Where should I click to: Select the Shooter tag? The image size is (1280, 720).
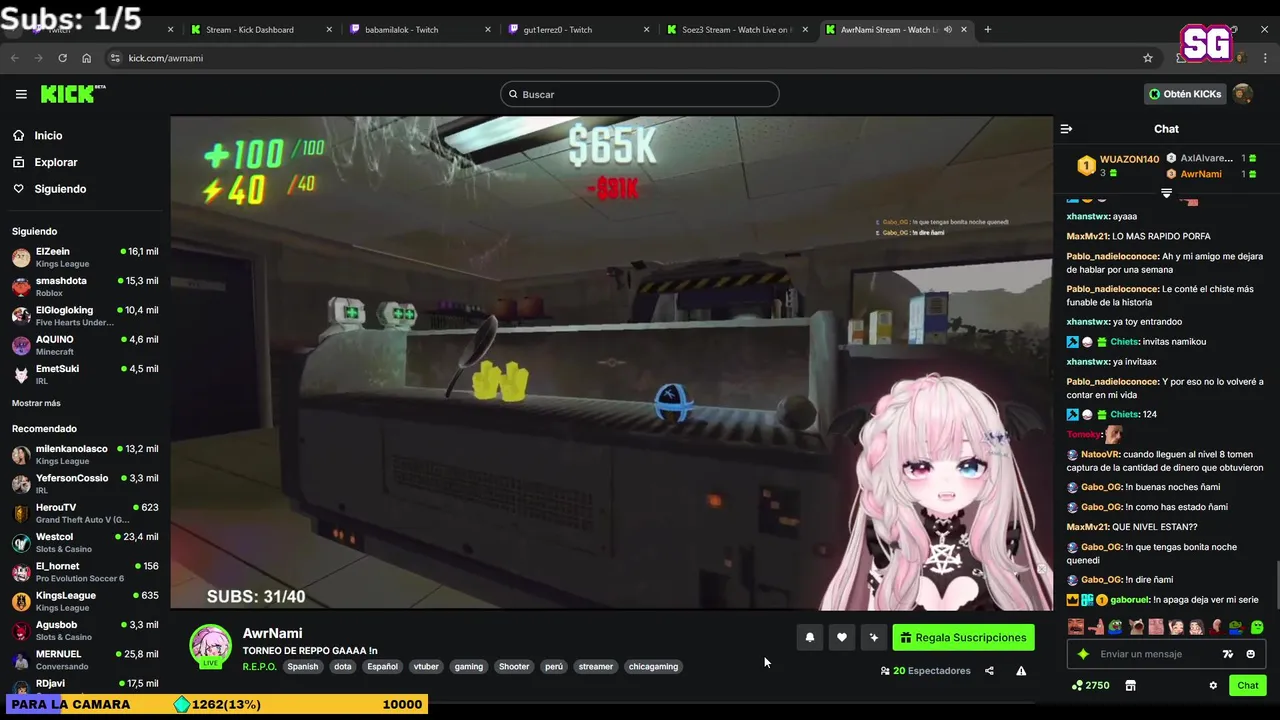[514, 666]
